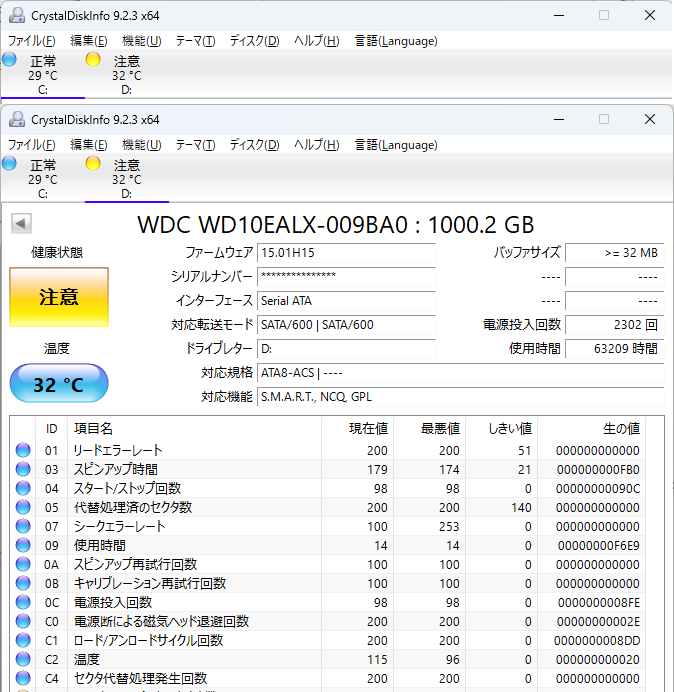This screenshot has width=674, height=692.
Task: Open 機能(U) menu in front window
Action: click(142, 145)
